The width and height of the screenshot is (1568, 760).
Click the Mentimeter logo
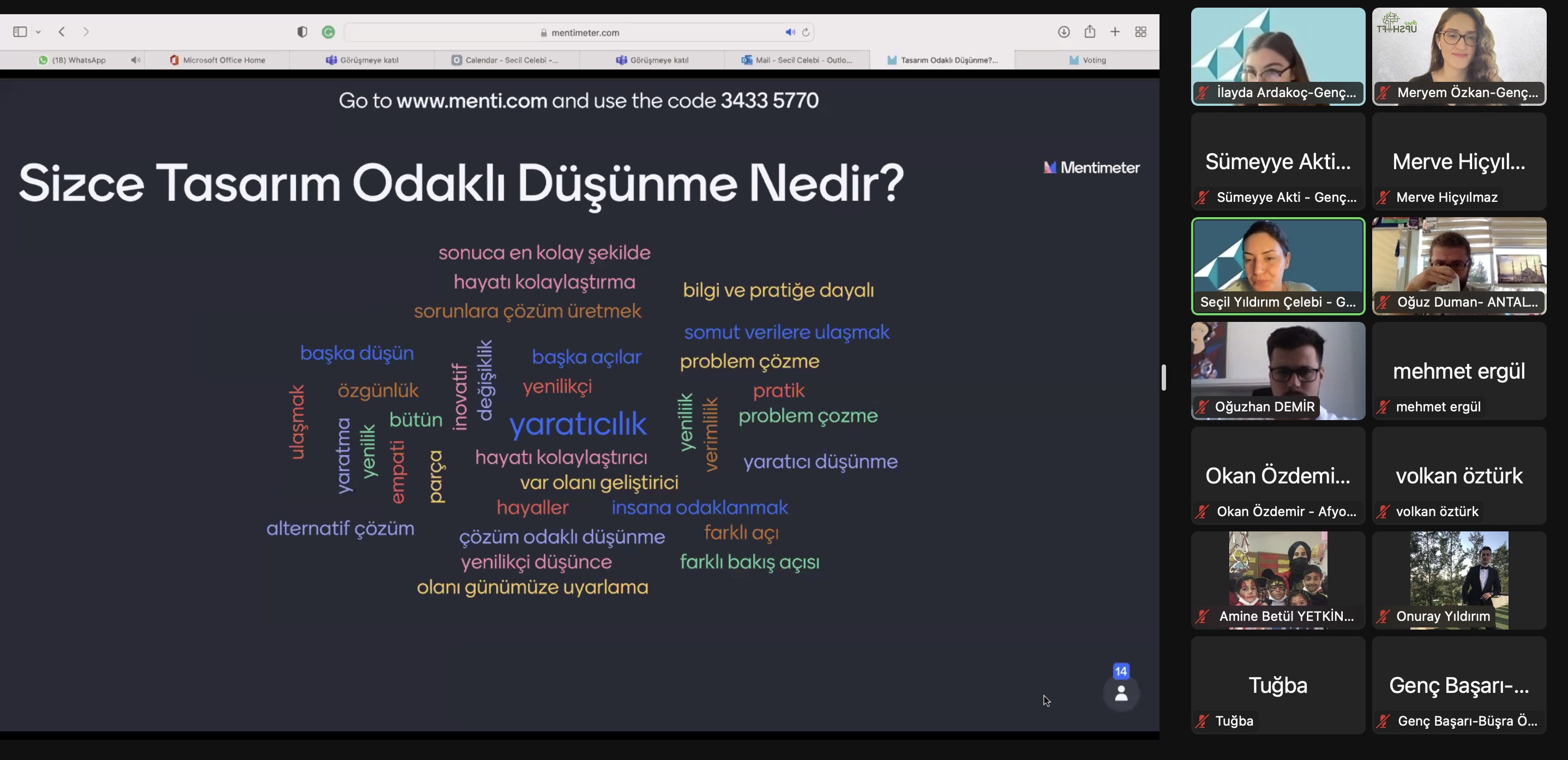pos(1091,167)
